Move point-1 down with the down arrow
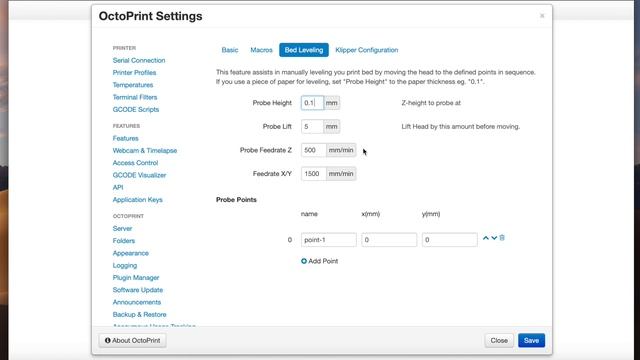Screen dimensions: 640x360 (494, 238)
